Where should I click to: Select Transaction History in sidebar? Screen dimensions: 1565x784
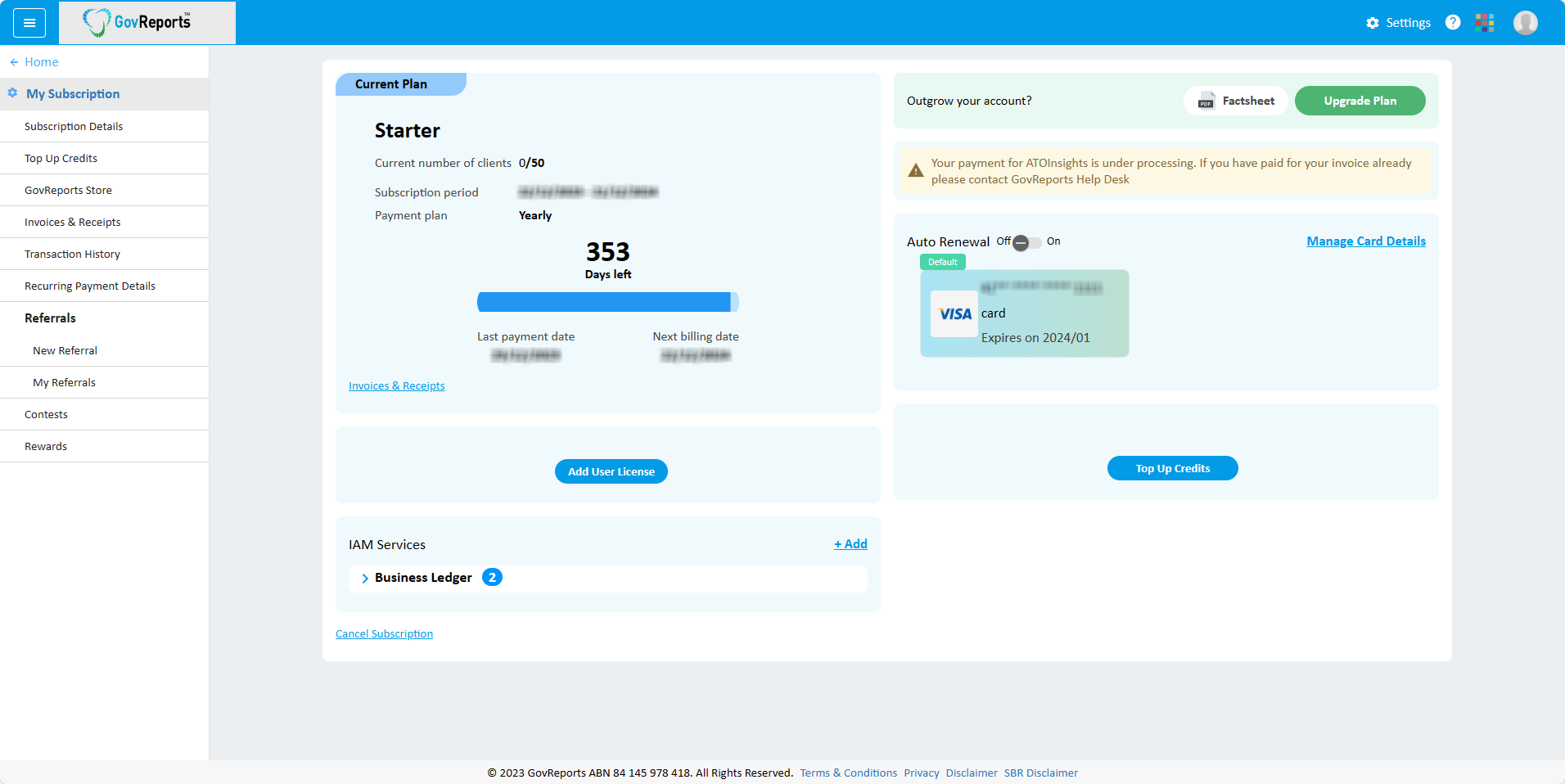(x=72, y=254)
